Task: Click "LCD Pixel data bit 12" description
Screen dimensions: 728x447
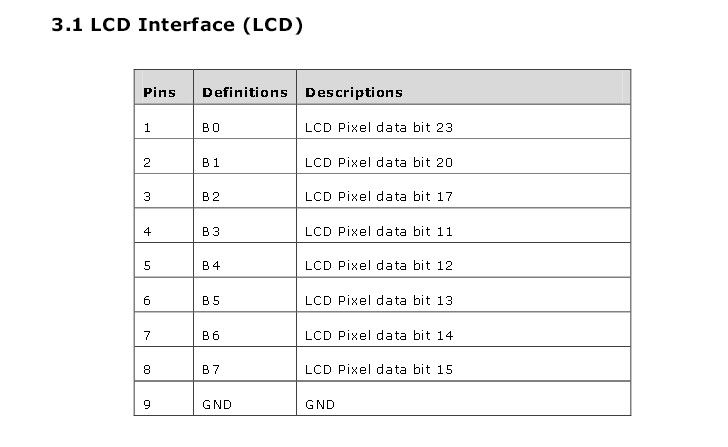Action: pos(379,266)
